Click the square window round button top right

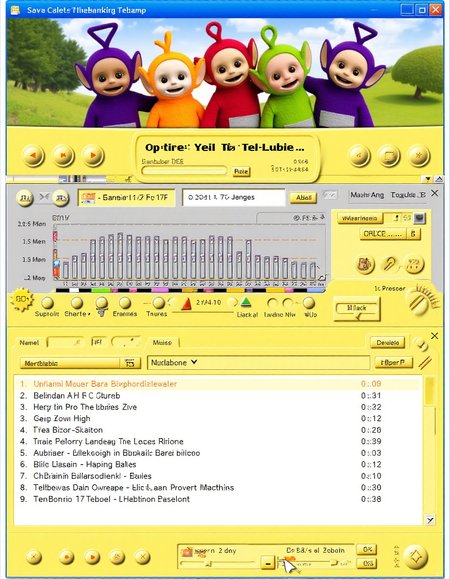coord(389,155)
